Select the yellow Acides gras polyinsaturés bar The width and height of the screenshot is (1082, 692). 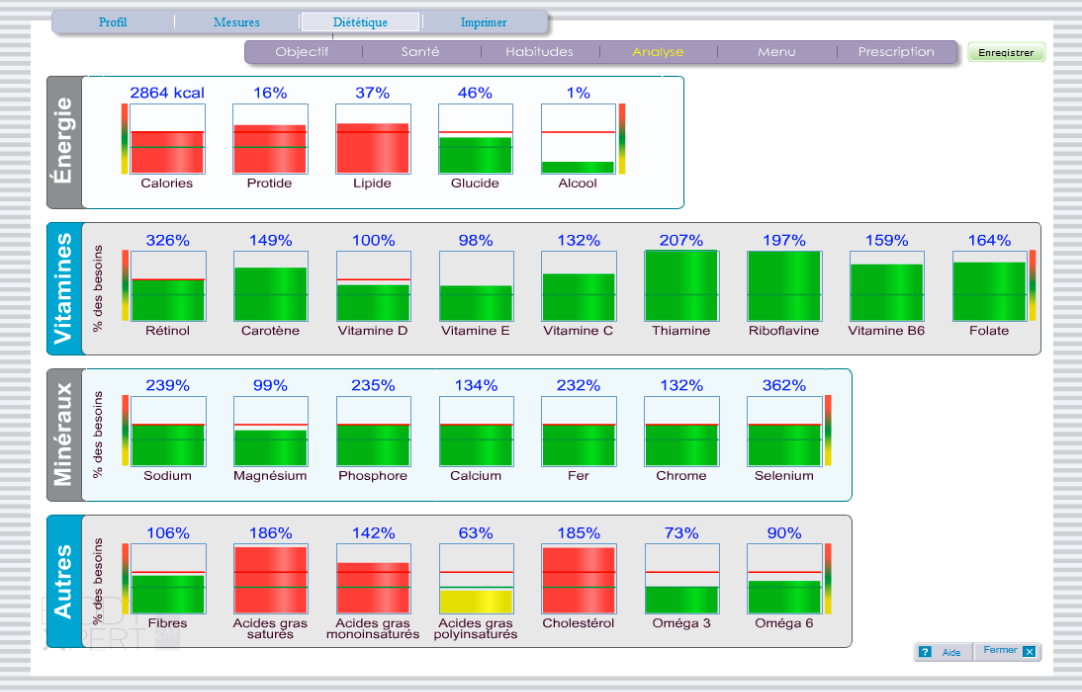click(x=475, y=600)
